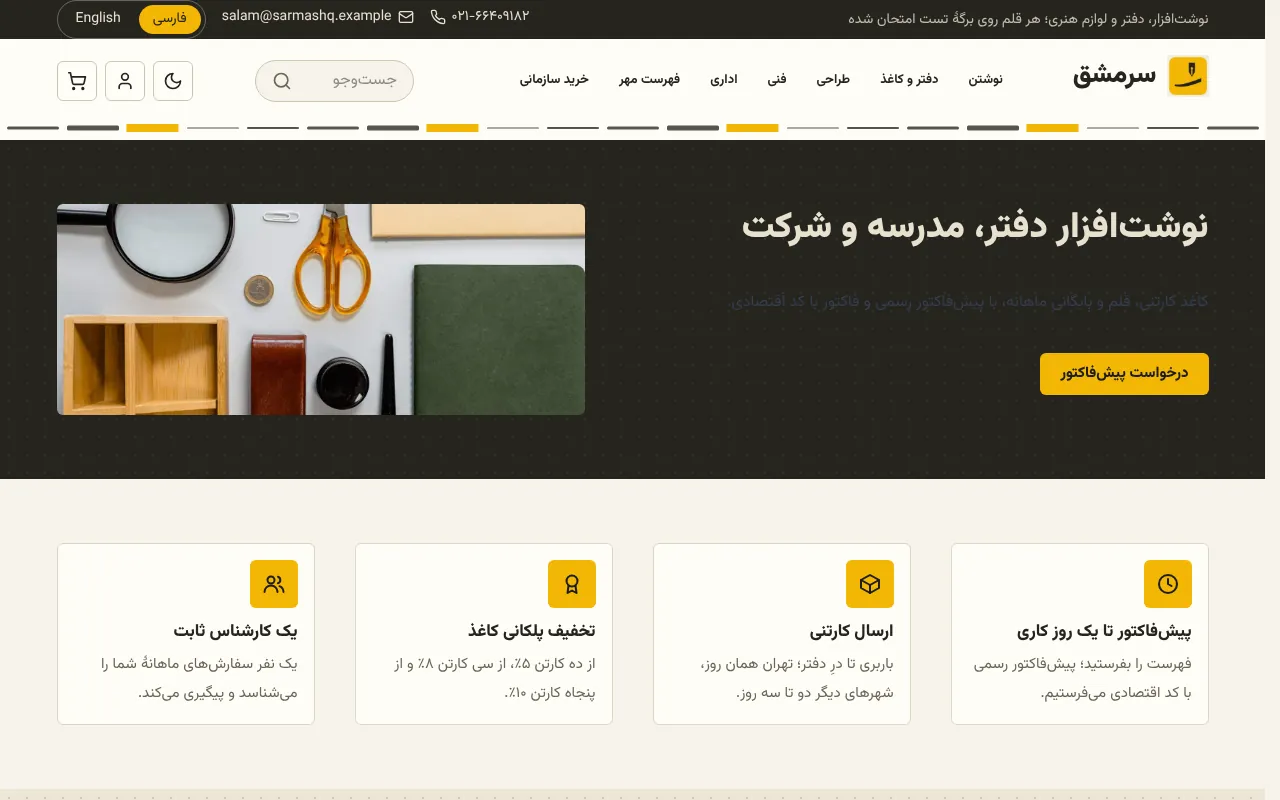Click the phone handset icon
The image size is (1280, 800).
point(438,17)
